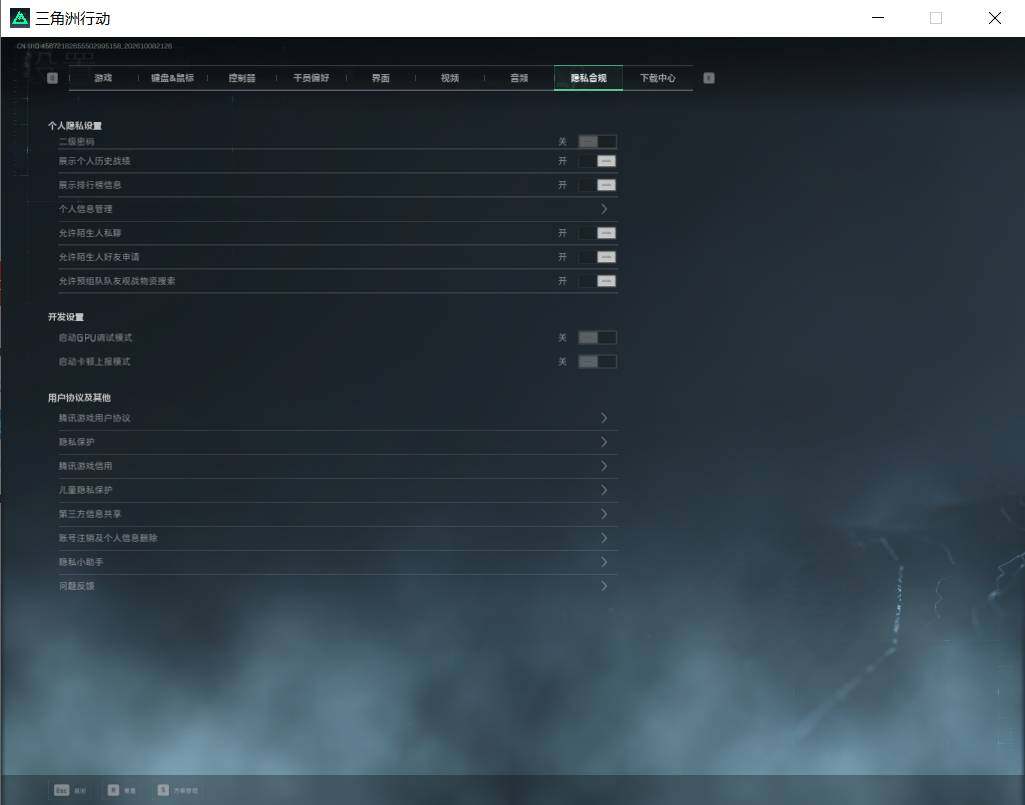Click the chevron beside 隐私保护
The height and width of the screenshot is (805, 1025).
(x=604, y=442)
